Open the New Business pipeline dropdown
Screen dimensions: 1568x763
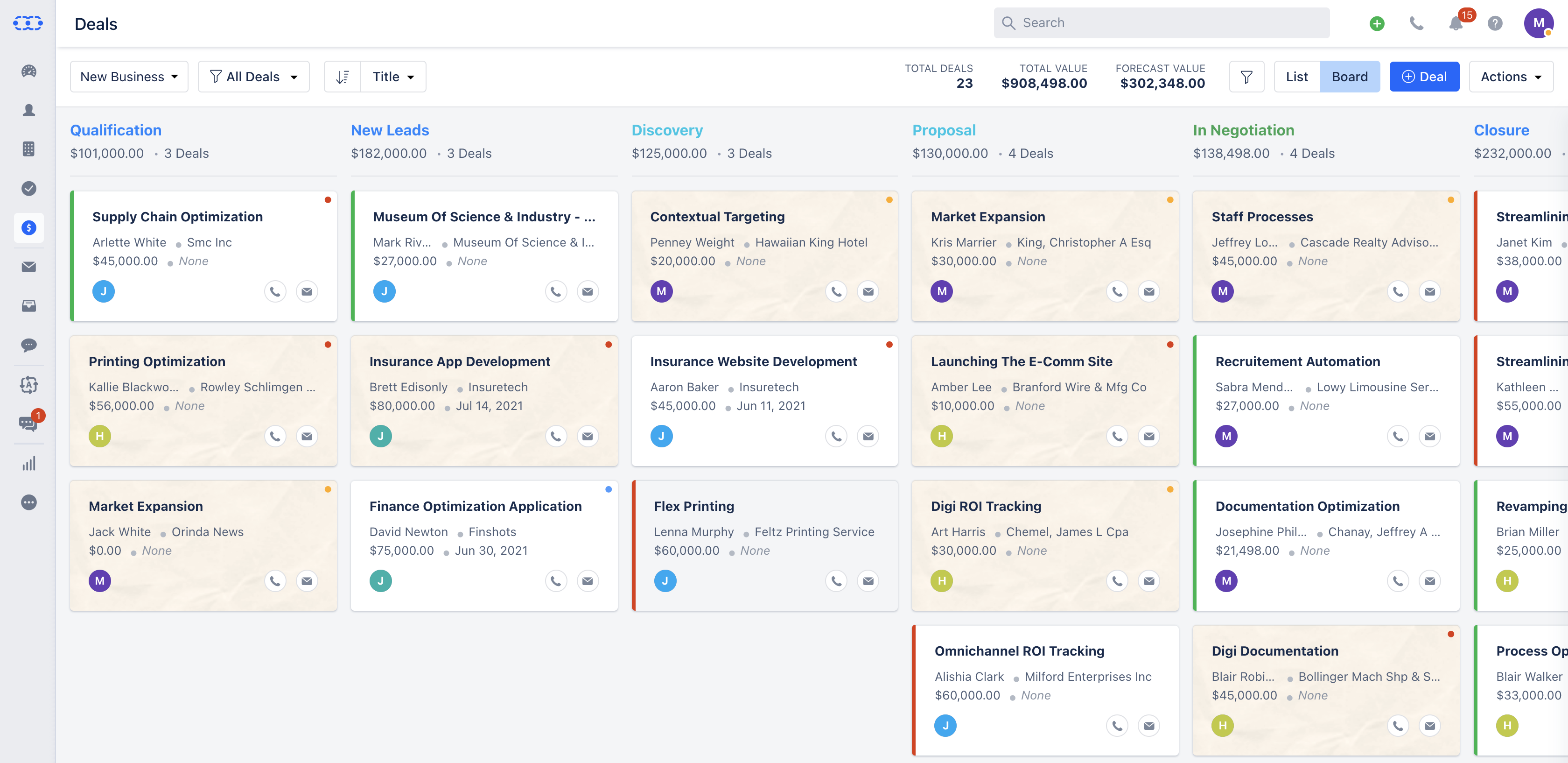(x=129, y=77)
